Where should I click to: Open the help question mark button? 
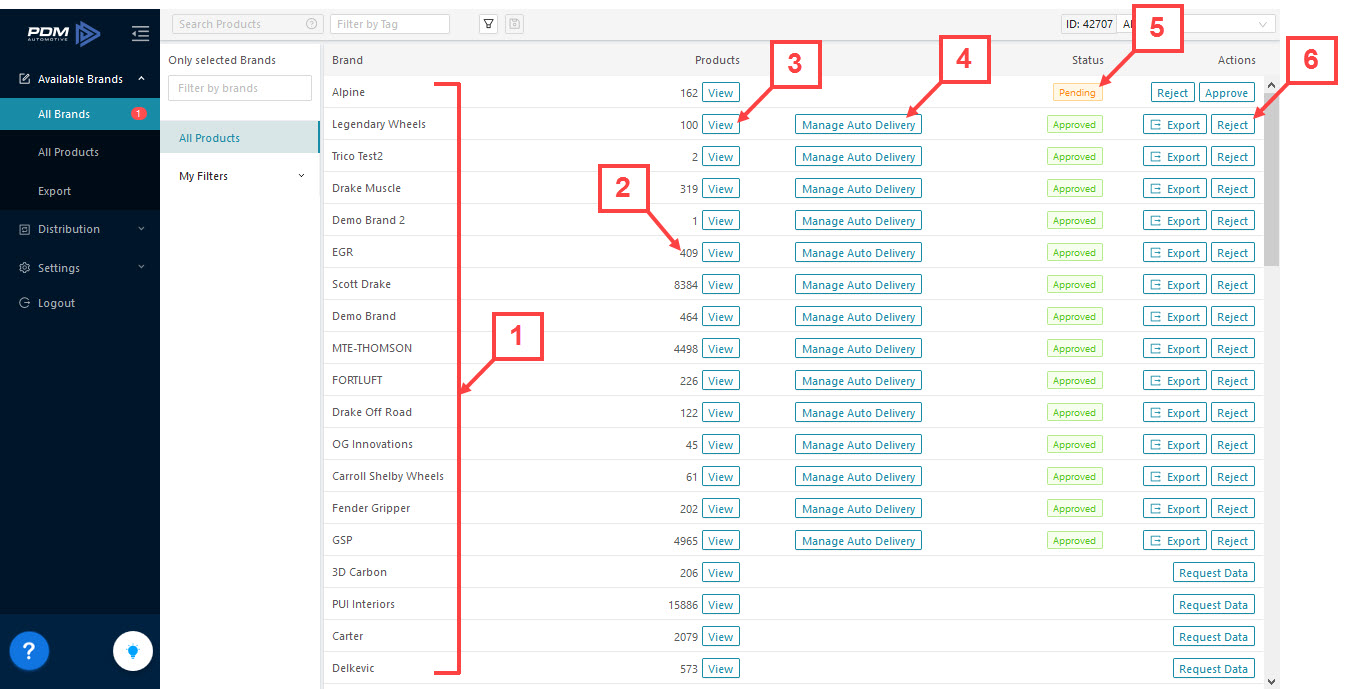pos(29,652)
